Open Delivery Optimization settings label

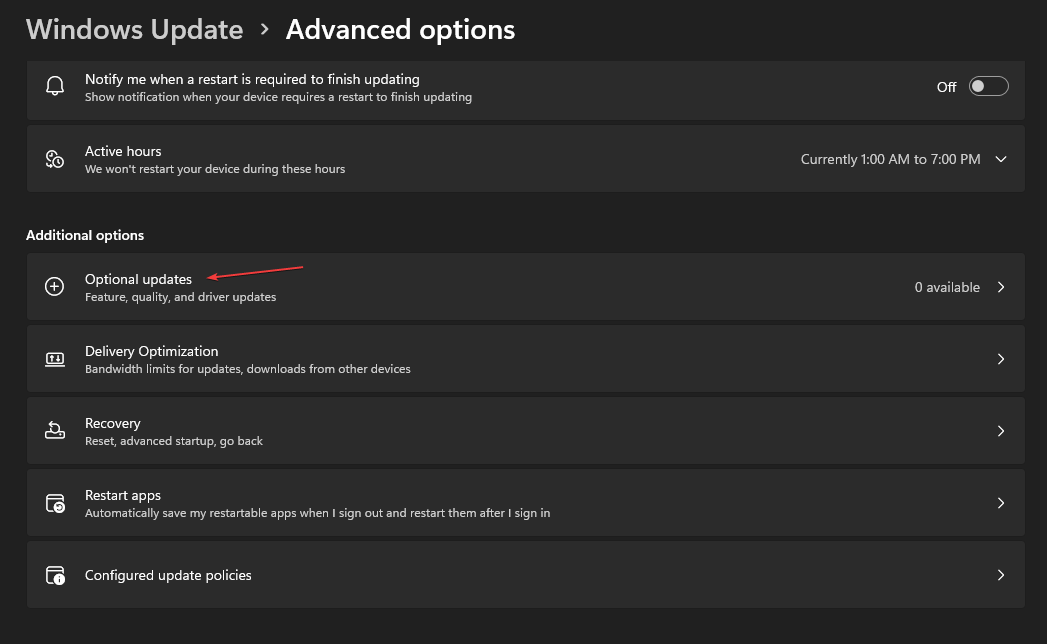151,351
